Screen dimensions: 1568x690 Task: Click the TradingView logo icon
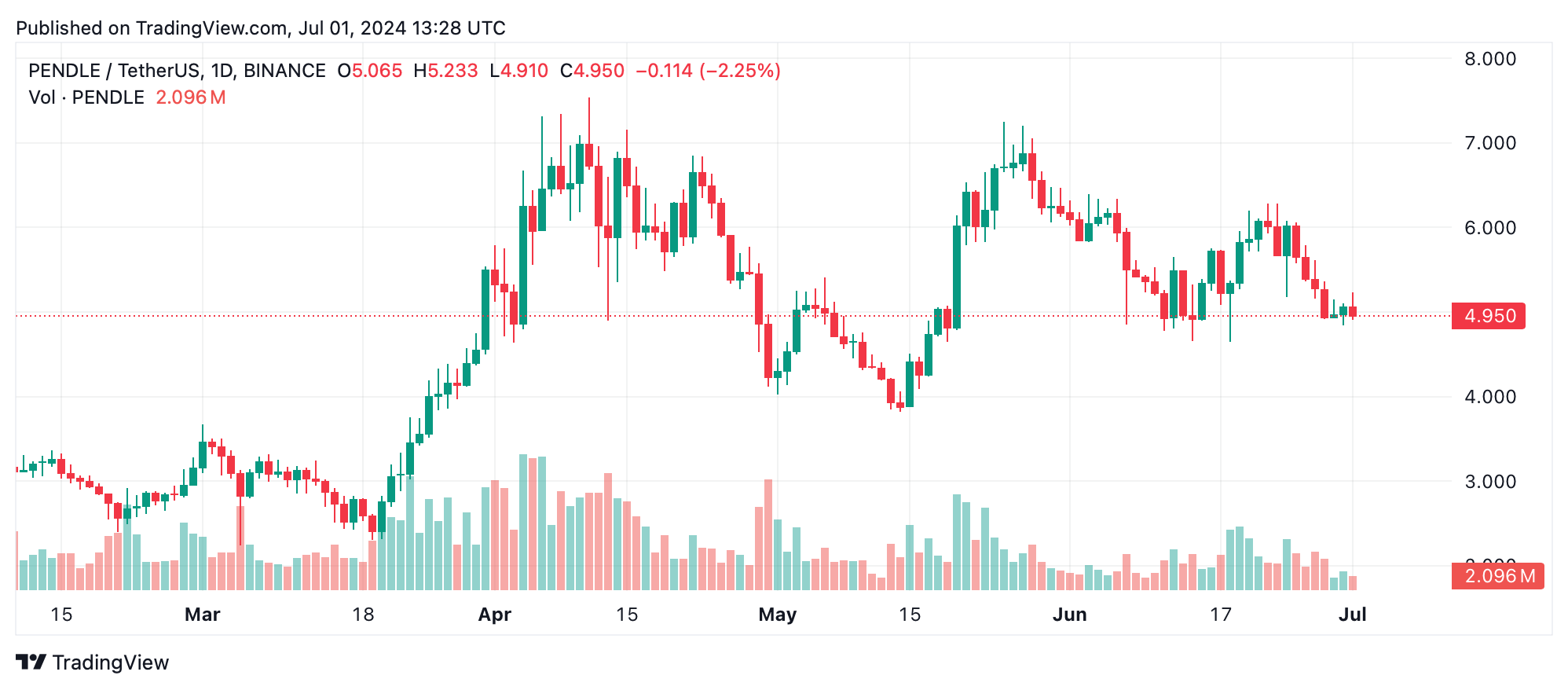pos(31,662)
